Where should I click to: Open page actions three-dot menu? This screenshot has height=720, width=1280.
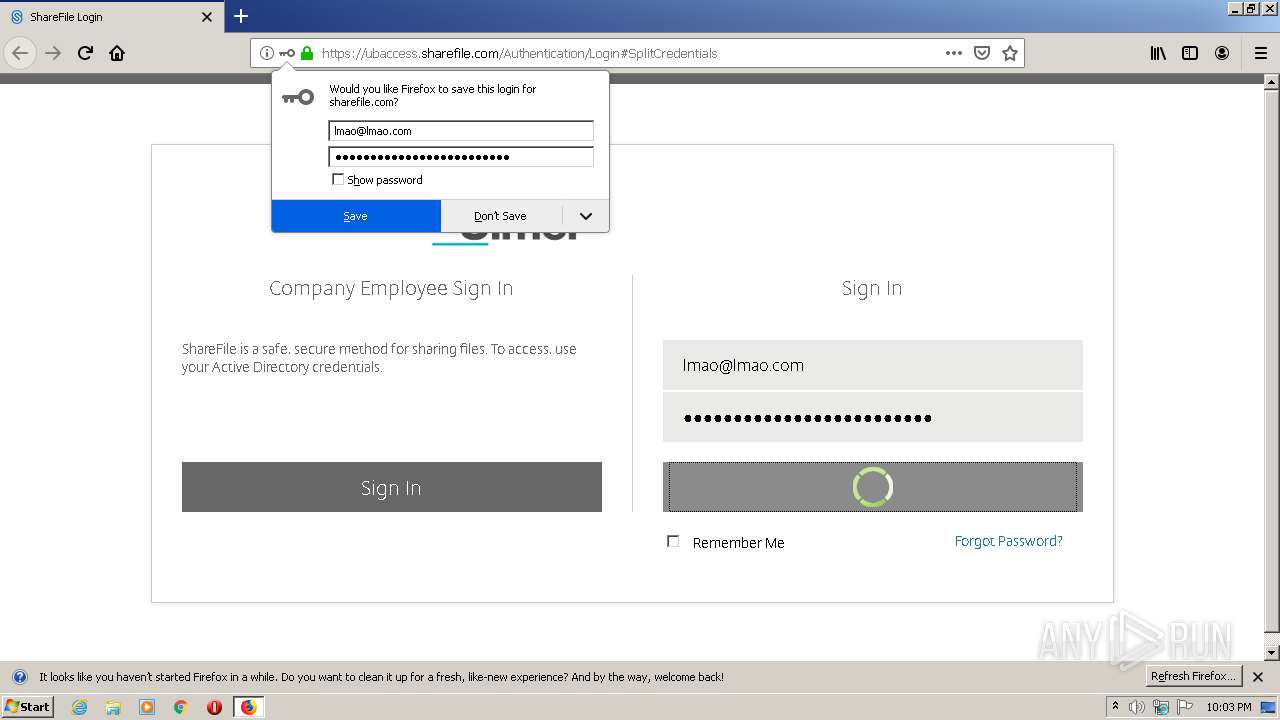point(954,53)
